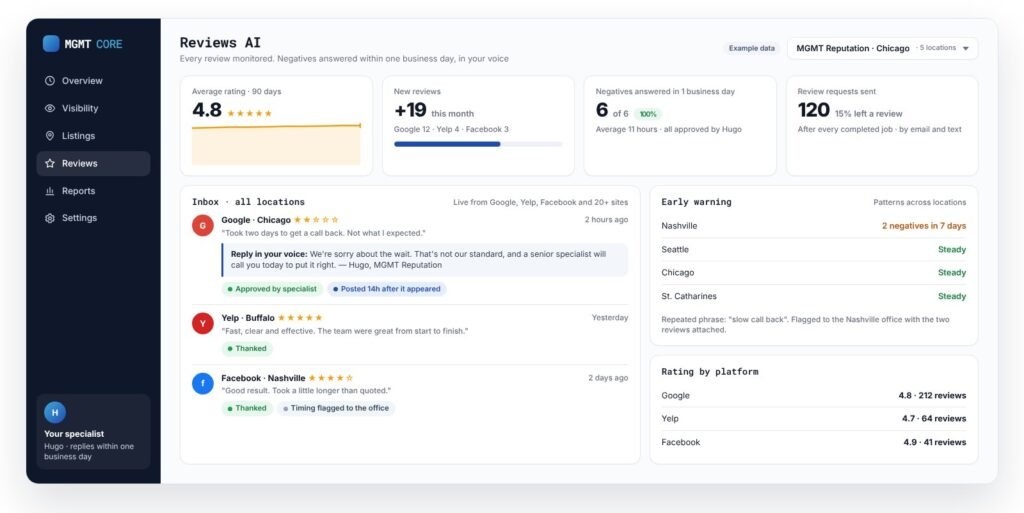The width and height of the screenshot is (1024, 513).
Task: Select the Reviews menu item
Action: click(93, 163)
